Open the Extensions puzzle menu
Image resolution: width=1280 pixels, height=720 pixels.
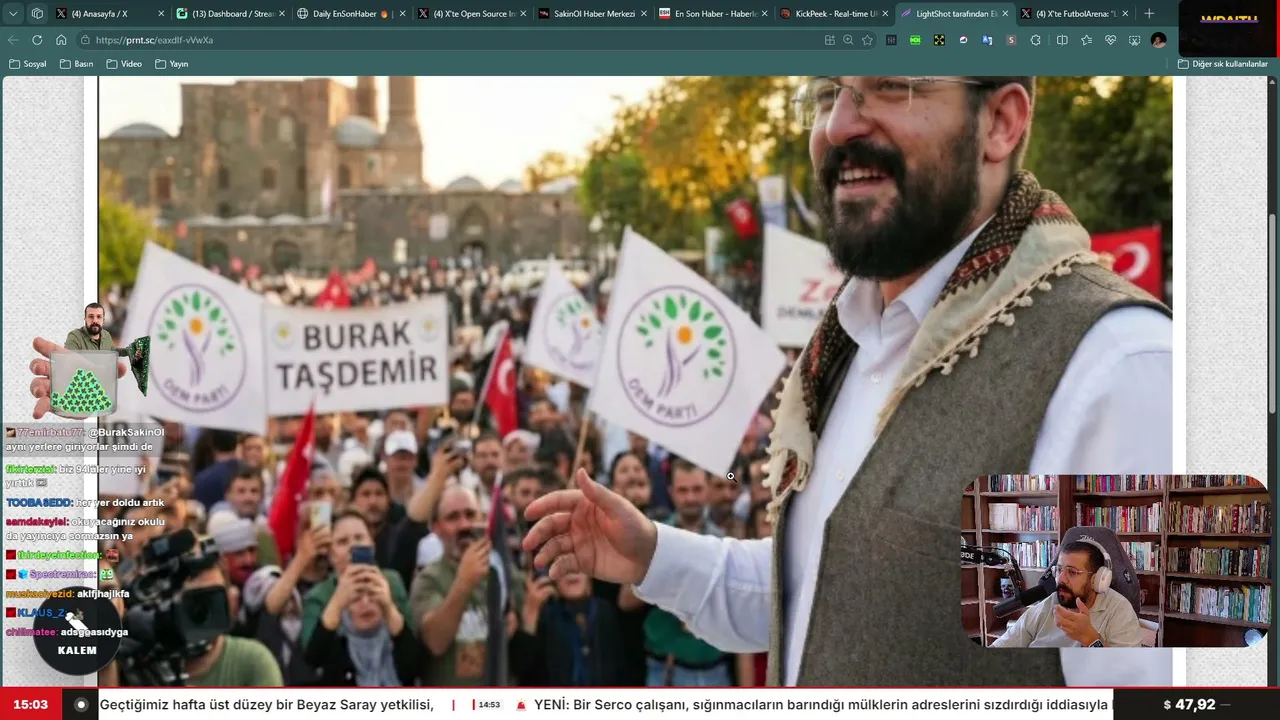[x=1036, y=40]
